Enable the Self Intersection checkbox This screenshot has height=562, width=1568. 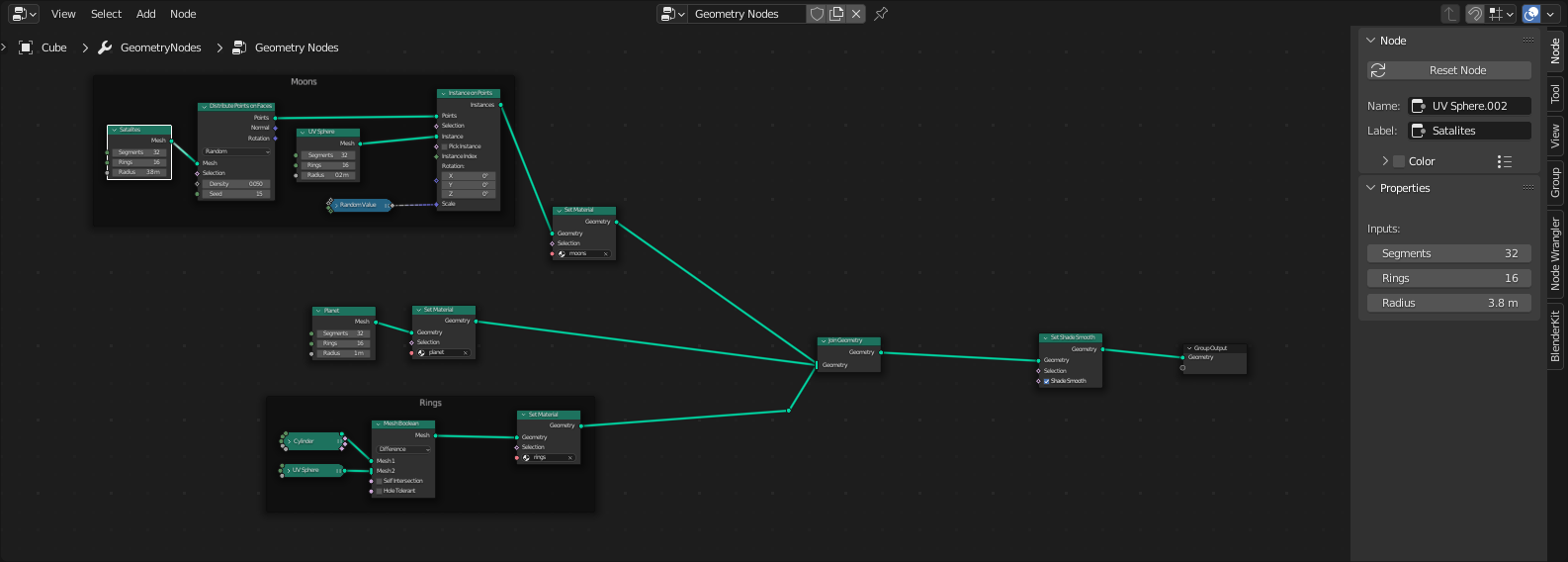pyautogui.click(x=380, y=481)
